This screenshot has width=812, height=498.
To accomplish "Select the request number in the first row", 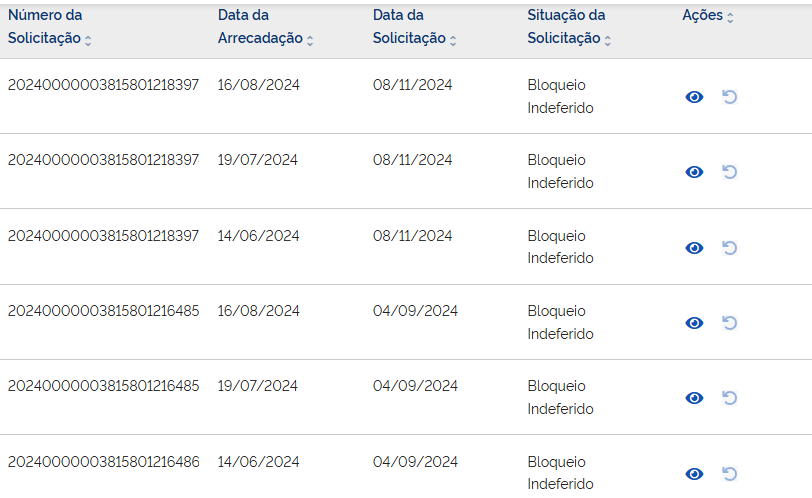I will (x=103, y=85).
